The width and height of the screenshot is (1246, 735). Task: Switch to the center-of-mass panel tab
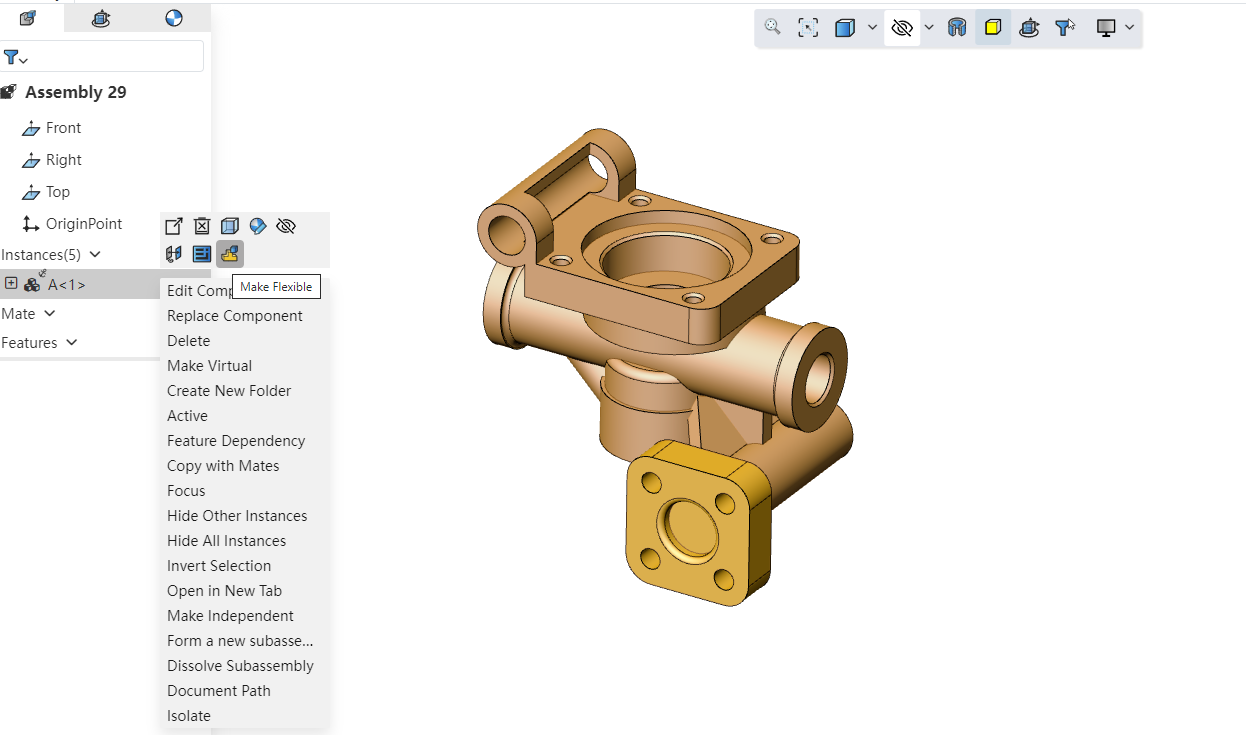pyautogui.click(x=174, y=18)
